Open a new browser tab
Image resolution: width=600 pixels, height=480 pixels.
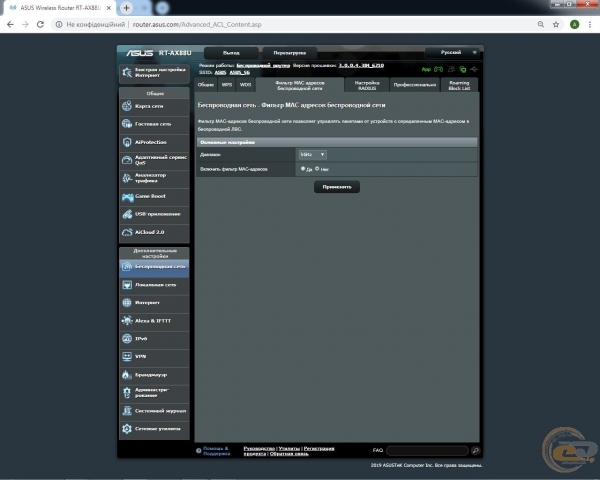pyautogui.click(x=127, y=8)
